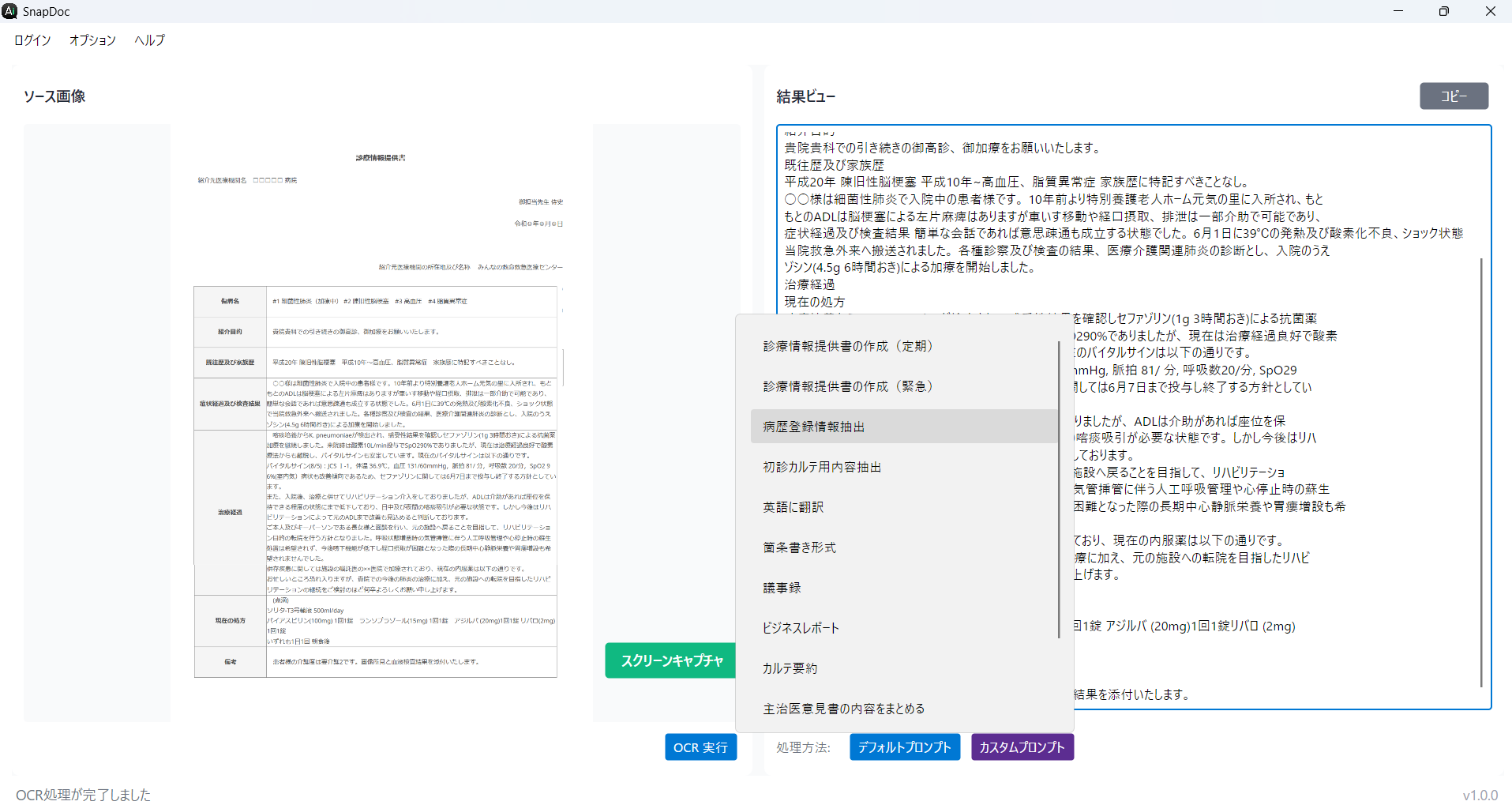
Task: Select 診療情報提供書の作成（定期） from the list
Action: [848, 346]
